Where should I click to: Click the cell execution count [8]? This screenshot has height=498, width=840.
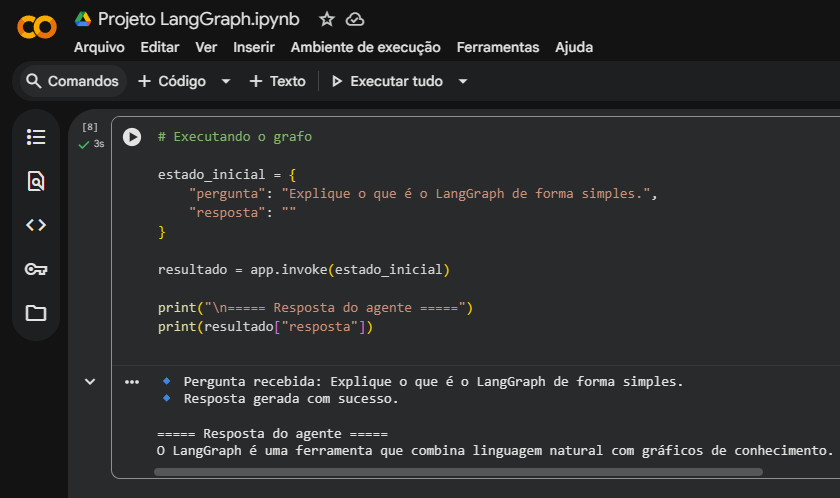(x=90, y=127)
